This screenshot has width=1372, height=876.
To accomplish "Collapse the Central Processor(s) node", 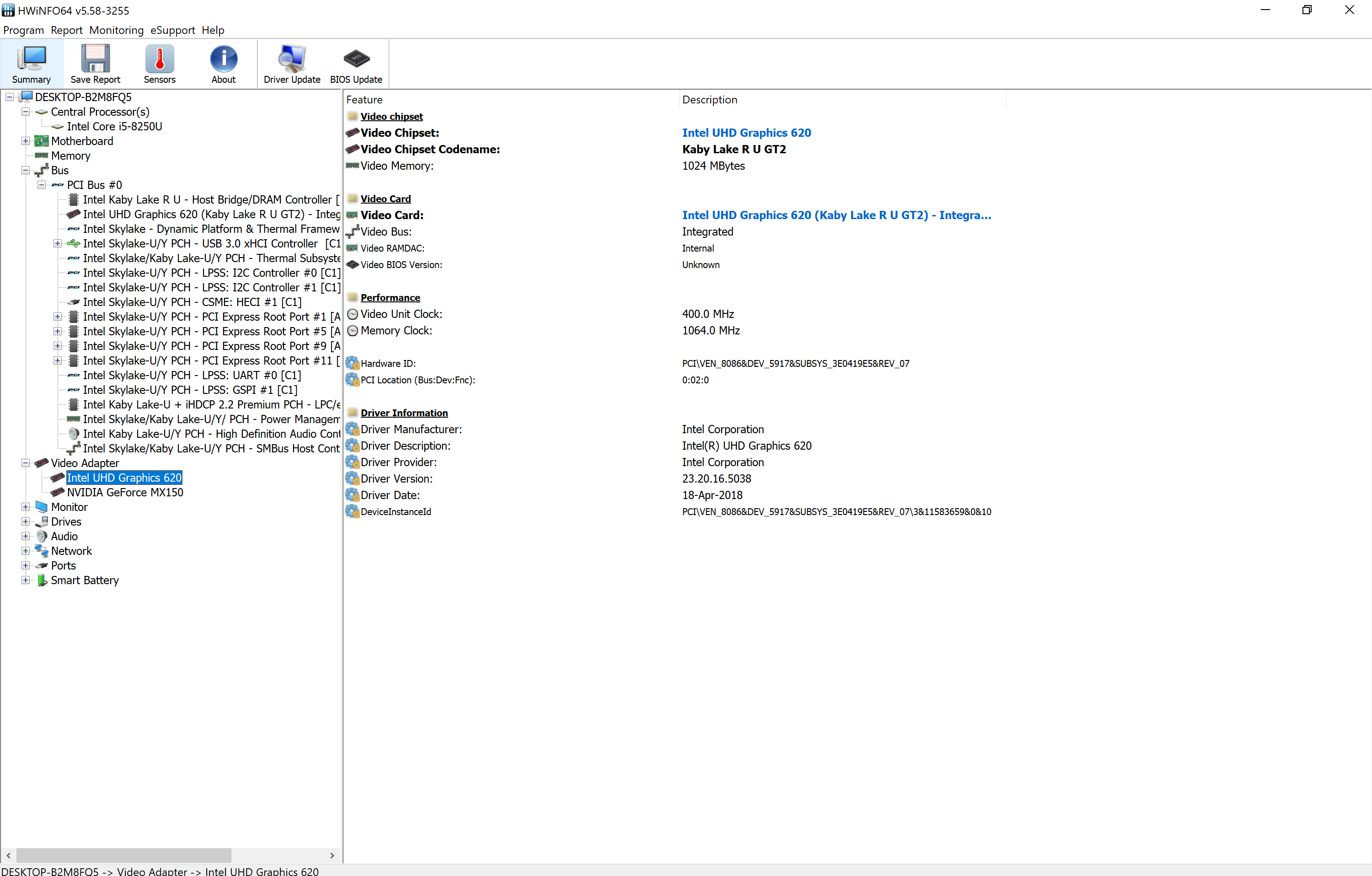I will pyautogui.click(x=26, y=112).
